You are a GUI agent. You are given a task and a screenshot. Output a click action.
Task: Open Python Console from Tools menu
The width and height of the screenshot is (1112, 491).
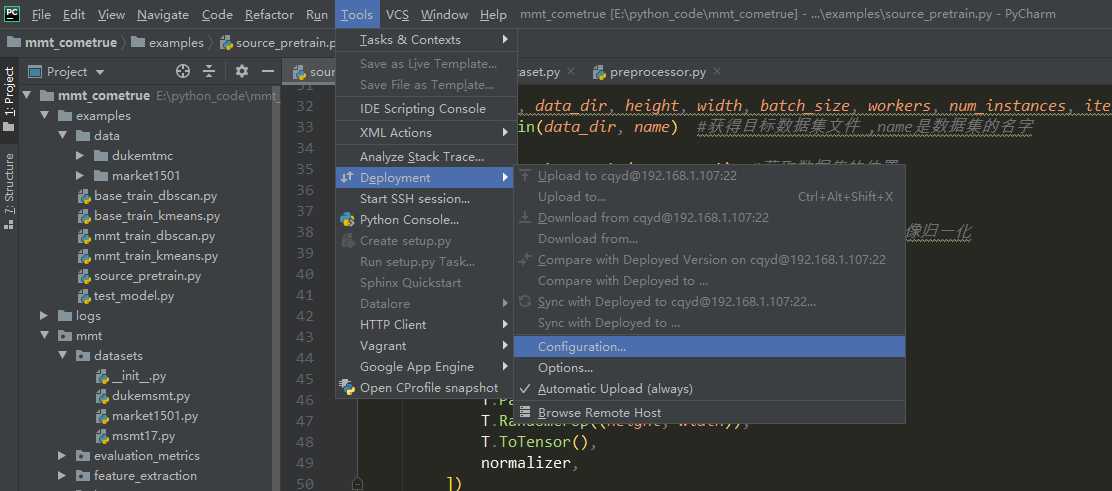409,220
